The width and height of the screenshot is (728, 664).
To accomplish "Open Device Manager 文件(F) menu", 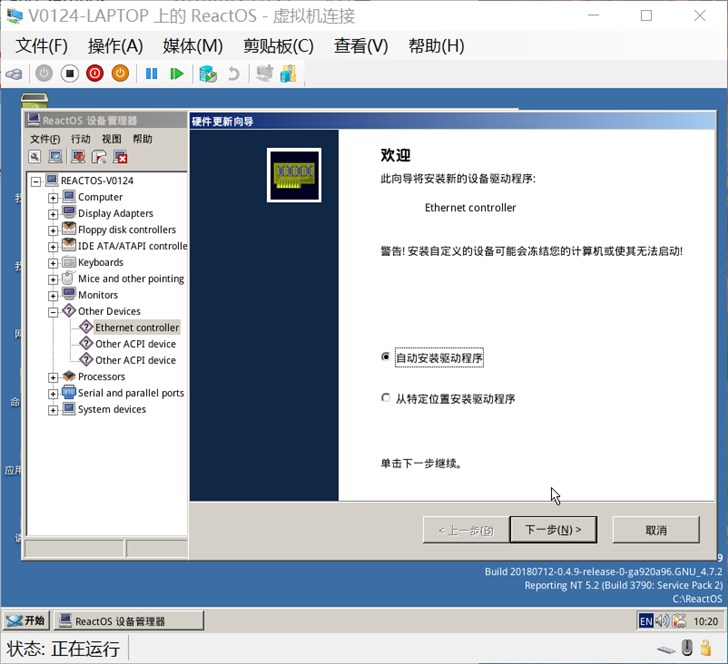I will coord(45,139).
